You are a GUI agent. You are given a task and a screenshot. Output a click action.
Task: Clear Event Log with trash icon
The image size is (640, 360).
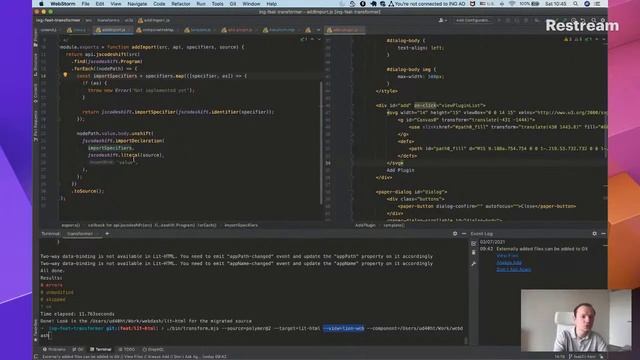tap(473, 253)
